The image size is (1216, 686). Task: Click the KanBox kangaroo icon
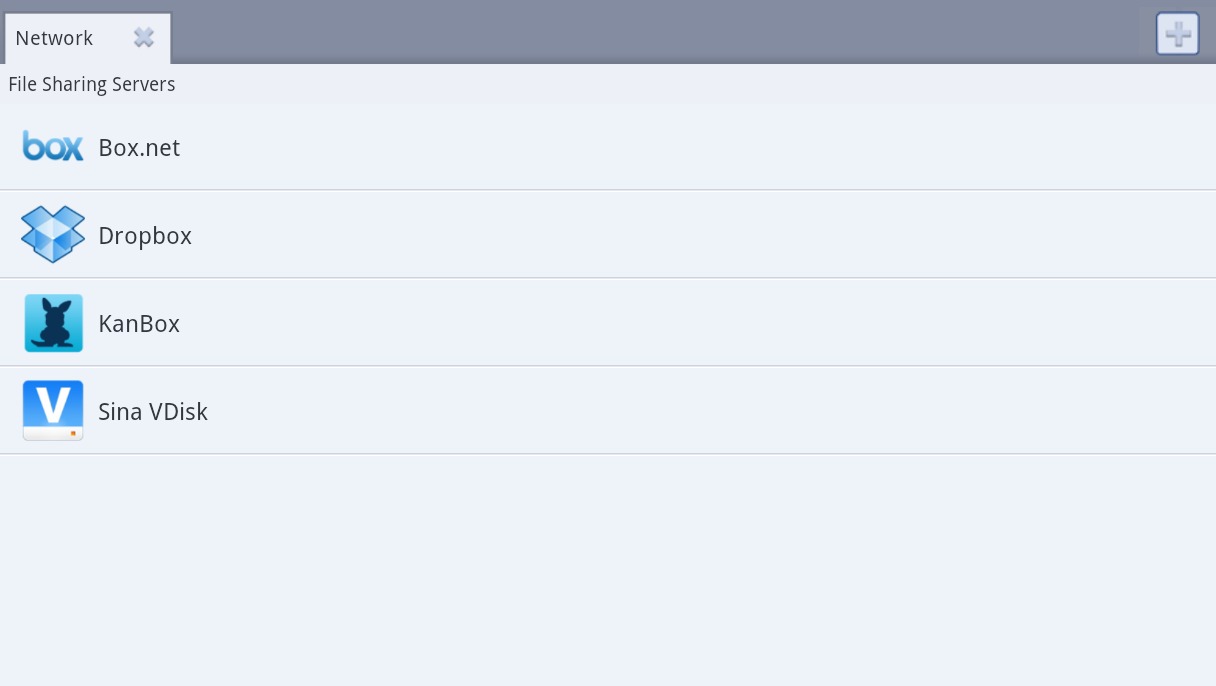53,323
